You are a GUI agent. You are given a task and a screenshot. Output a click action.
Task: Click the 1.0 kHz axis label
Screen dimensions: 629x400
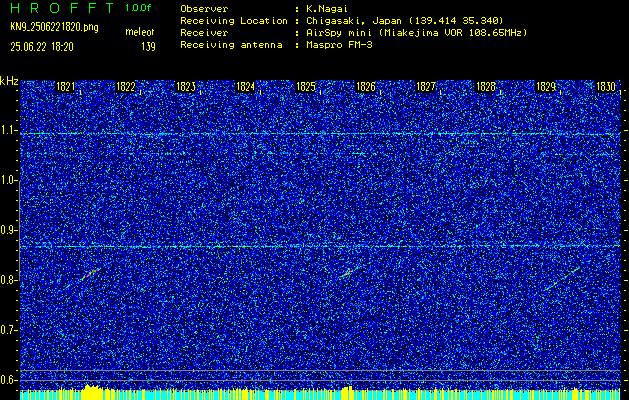(x=8, y=181)
